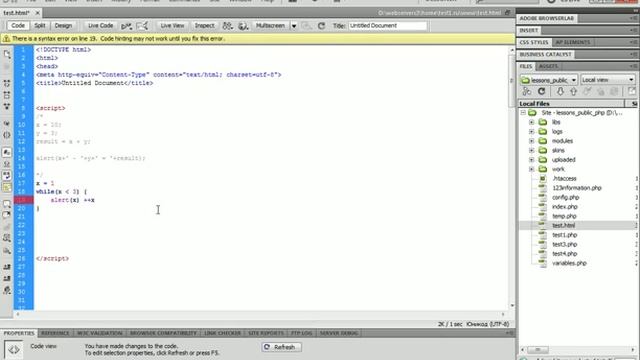This screenshot has width=640, height=360.
Task: Click Format Source Code icon
Action: 7,291
